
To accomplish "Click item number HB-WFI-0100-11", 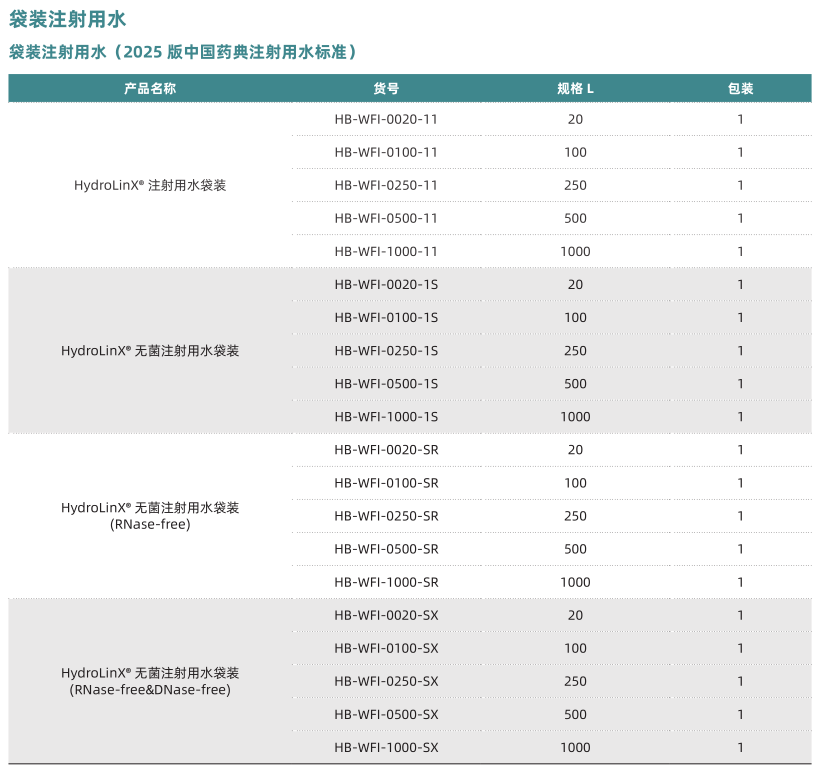I will pyautogui.click(x=386, y=152).
